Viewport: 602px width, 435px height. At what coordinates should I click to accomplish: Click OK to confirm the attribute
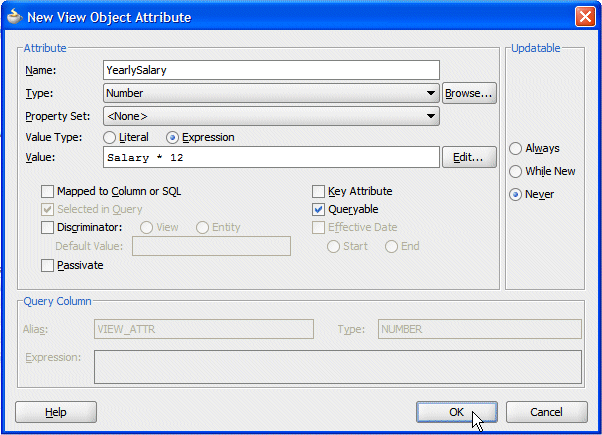457,412
